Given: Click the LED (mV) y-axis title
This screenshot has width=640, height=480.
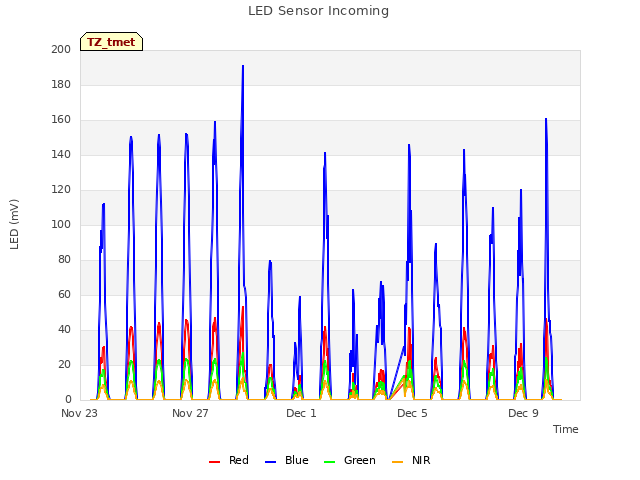Looking at the screenshot, I should [x=14, y=224].
